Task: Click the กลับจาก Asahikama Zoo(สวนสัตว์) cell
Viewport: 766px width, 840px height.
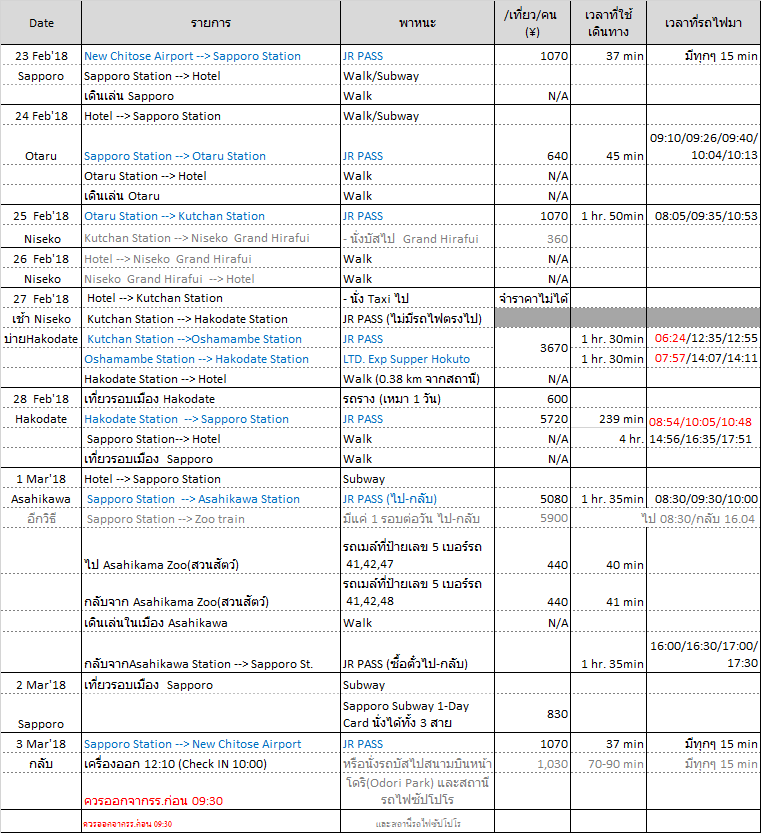Action: [211, 592]
